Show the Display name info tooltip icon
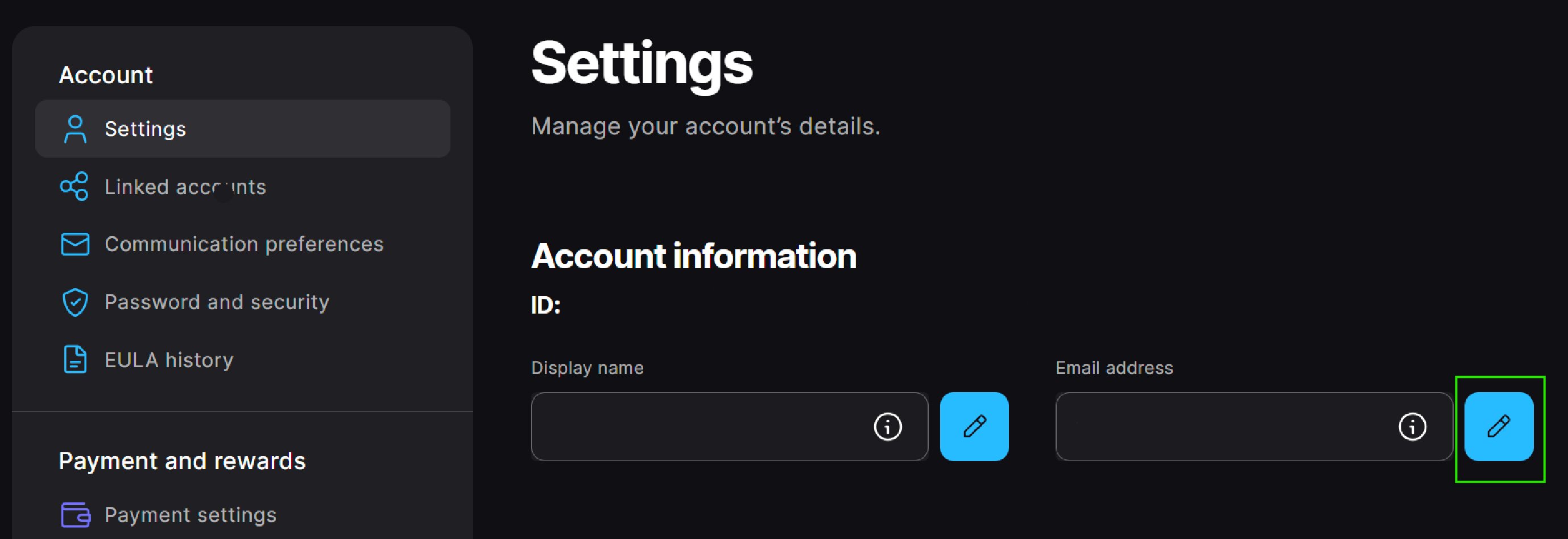Viewport: 1568px width, 539px height. 887,426
